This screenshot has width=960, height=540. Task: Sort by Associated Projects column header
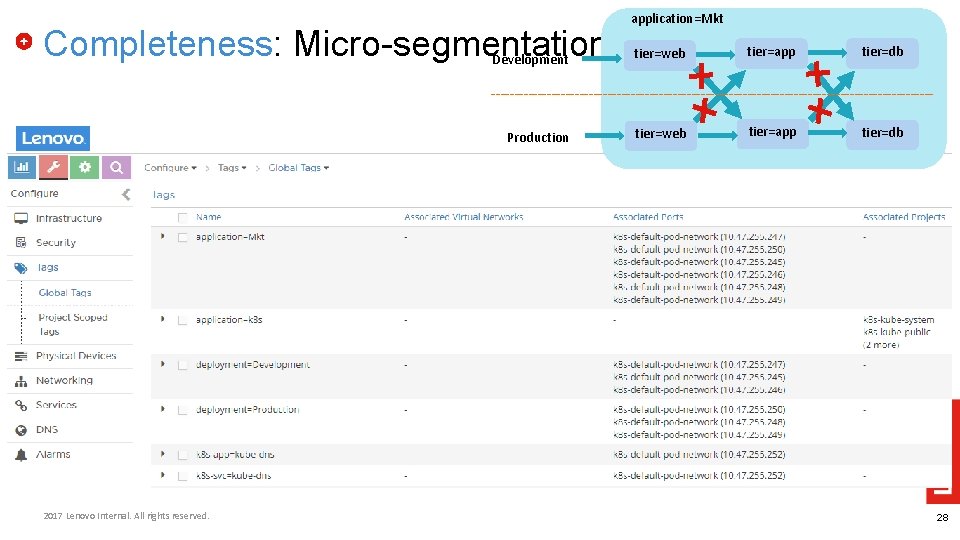tap(904, 217)
